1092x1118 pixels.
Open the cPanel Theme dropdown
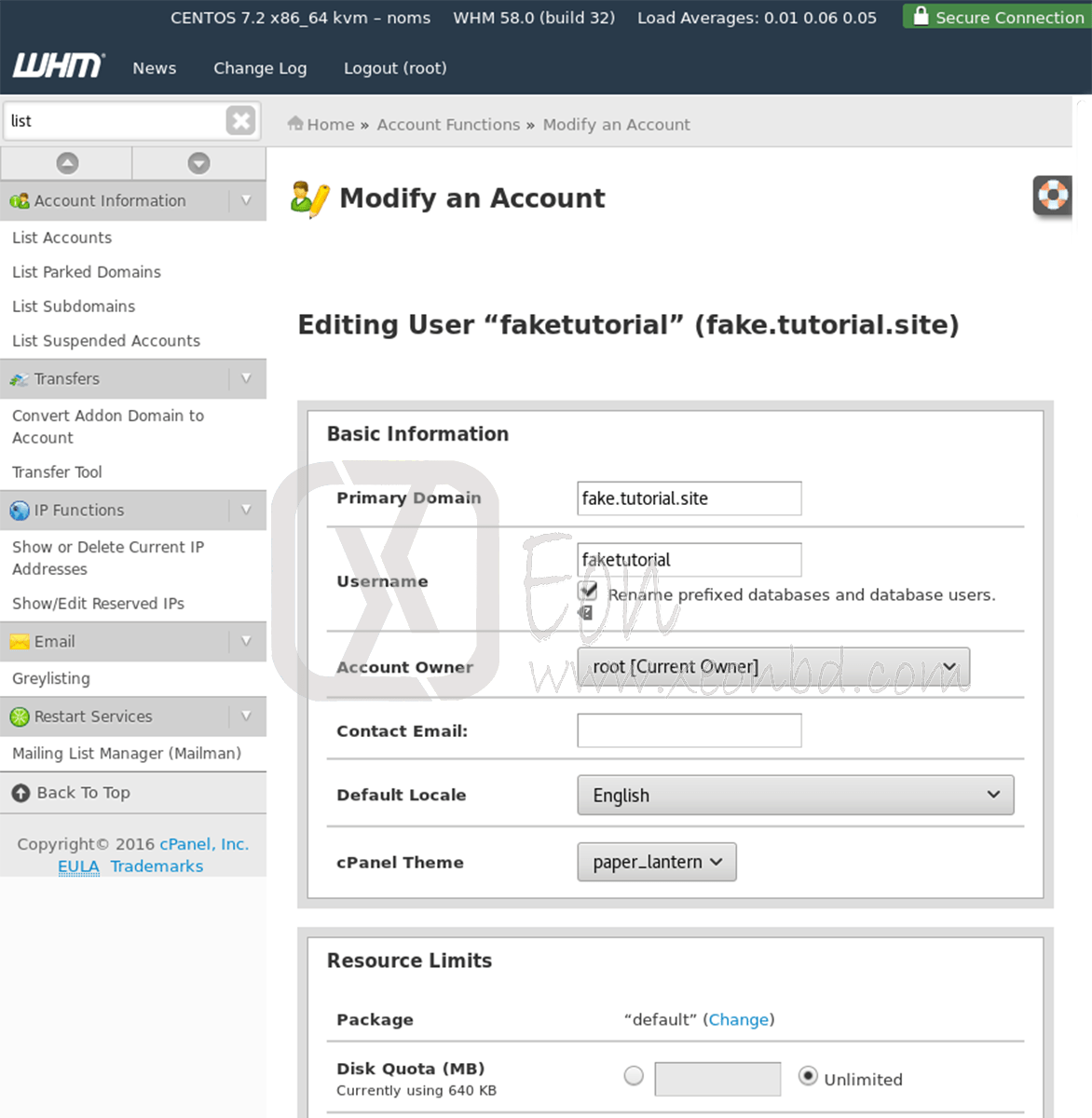(x=656, y=862)
